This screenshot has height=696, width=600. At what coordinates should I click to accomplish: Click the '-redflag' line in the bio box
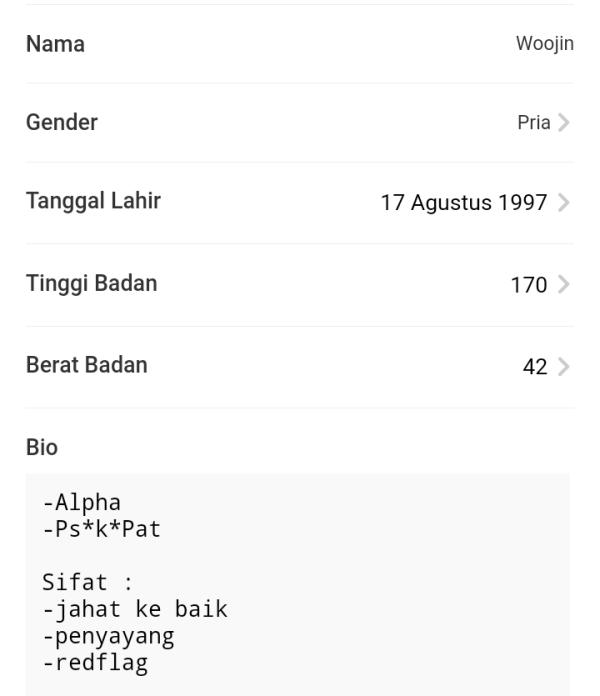pyautogui.click(x=95, y=663)
